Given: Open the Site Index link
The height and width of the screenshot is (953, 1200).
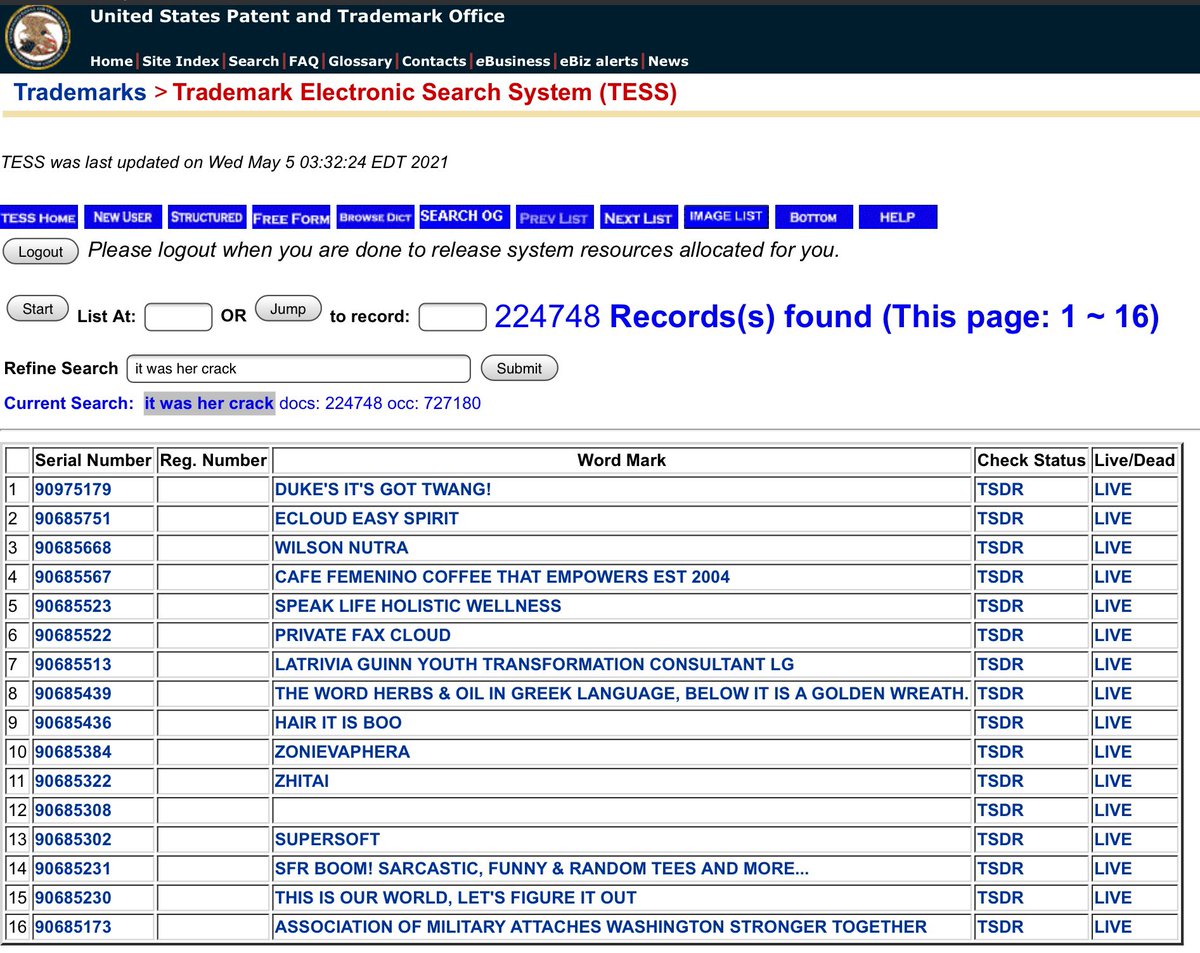Looking at the screenshot, I should tap(181, 61).
